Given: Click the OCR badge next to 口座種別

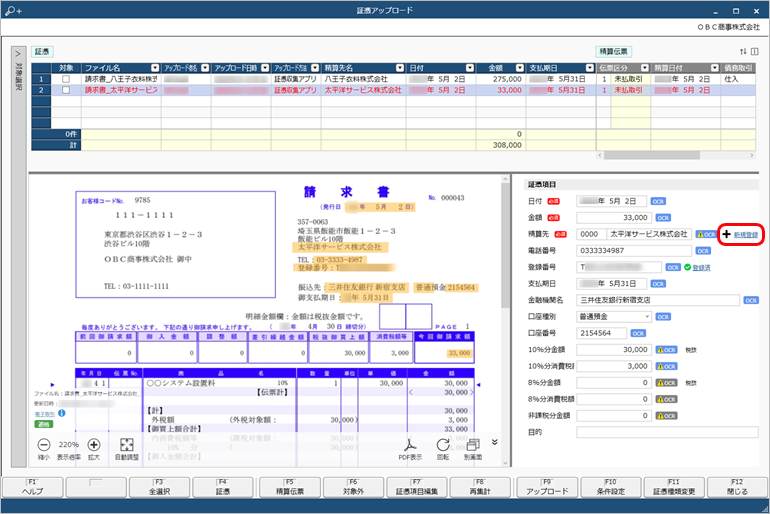Looking at the screenshot, I should click(x=663, y=317).
